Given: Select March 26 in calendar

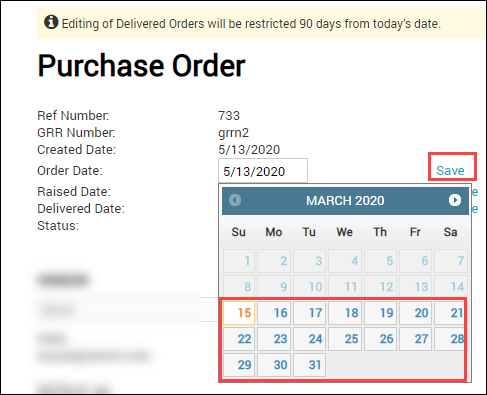Looking at the screenshot, I should [x=380, y=339].
